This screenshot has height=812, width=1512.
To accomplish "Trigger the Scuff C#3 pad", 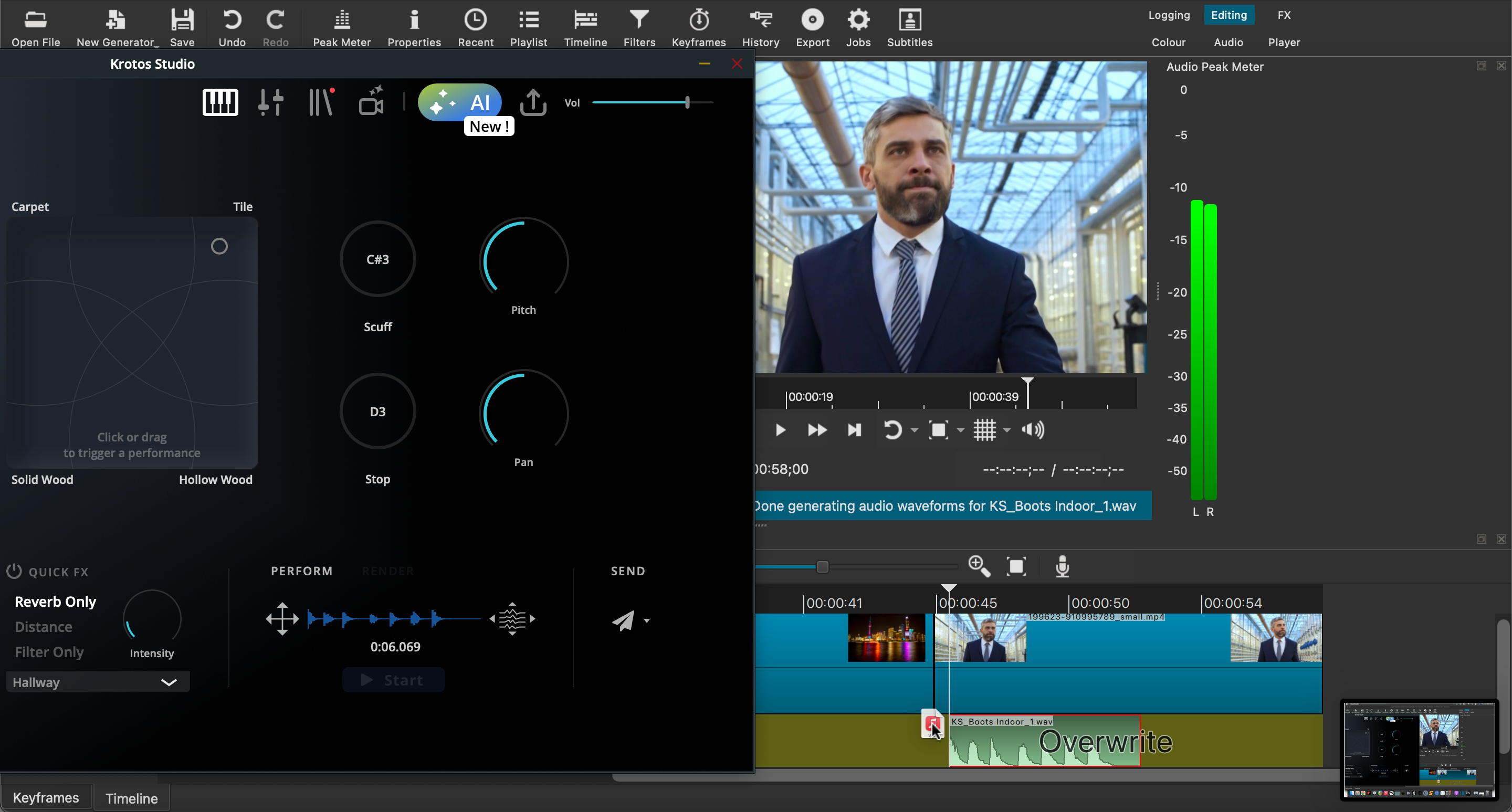I will tap(377, 259).
